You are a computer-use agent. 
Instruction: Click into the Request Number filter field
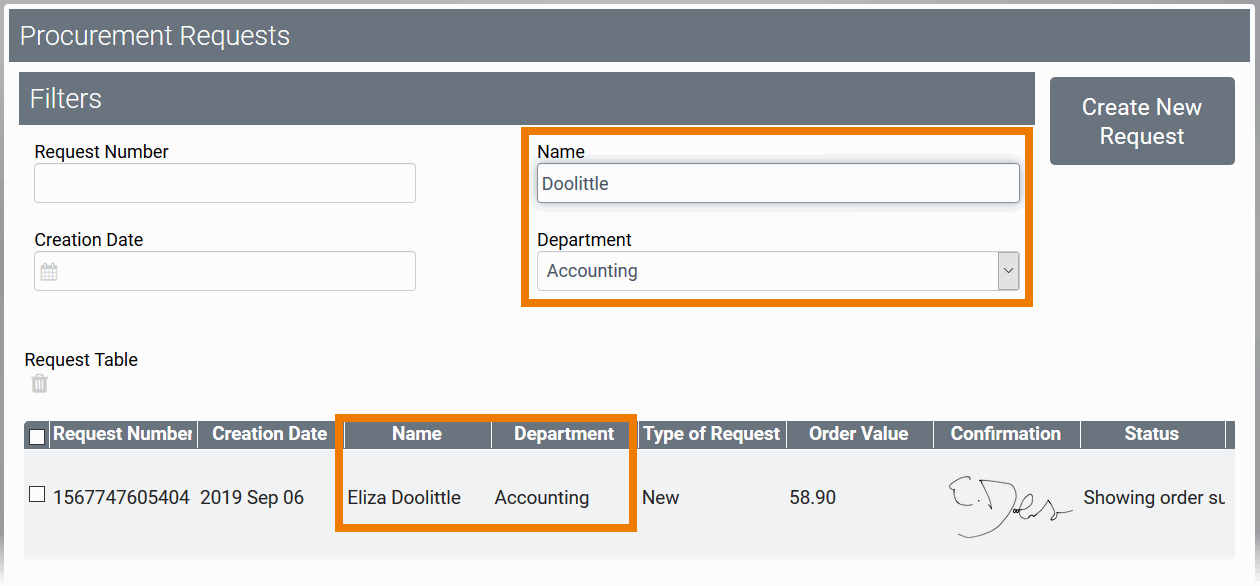pos(225,184)
